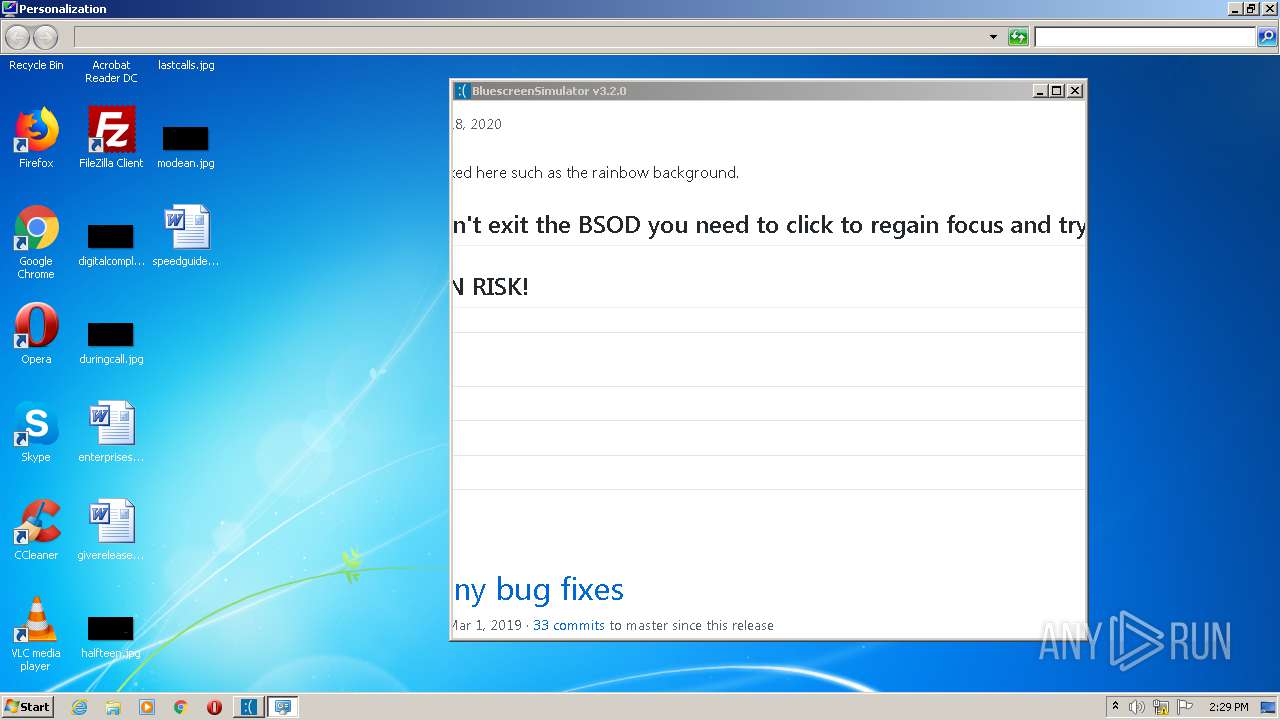
Task: Open the Recycle Bin desktop icon
Action: coord(36,65)
